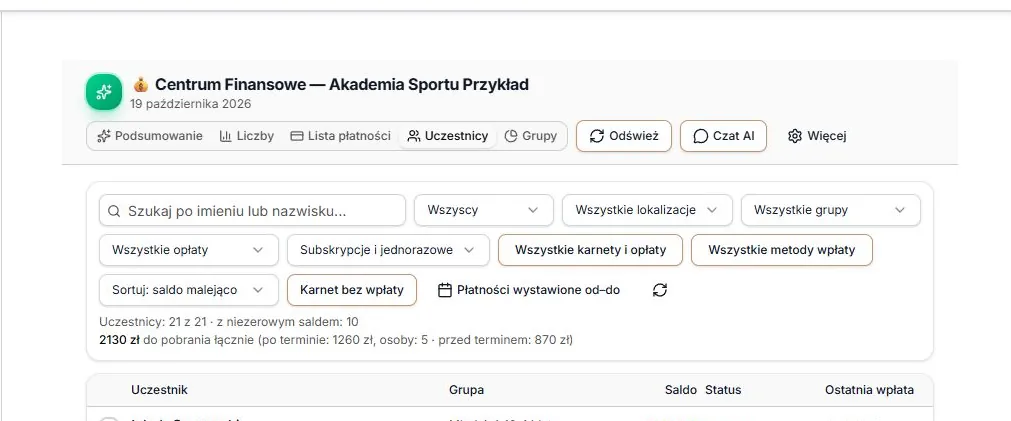Image resolution: width=1011 pixels, height=421 pixels.
Task: Open the Lista płatności tab
Action: (x=340, y=136)
